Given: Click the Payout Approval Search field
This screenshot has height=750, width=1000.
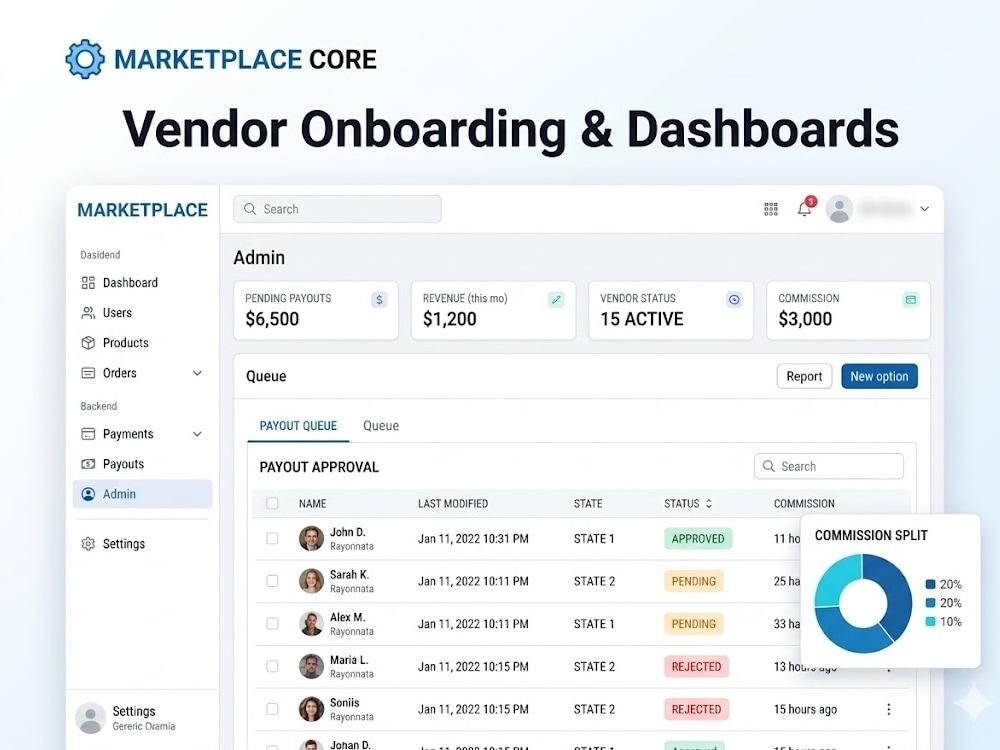Looking at the screenshot, I should (828, 466).
